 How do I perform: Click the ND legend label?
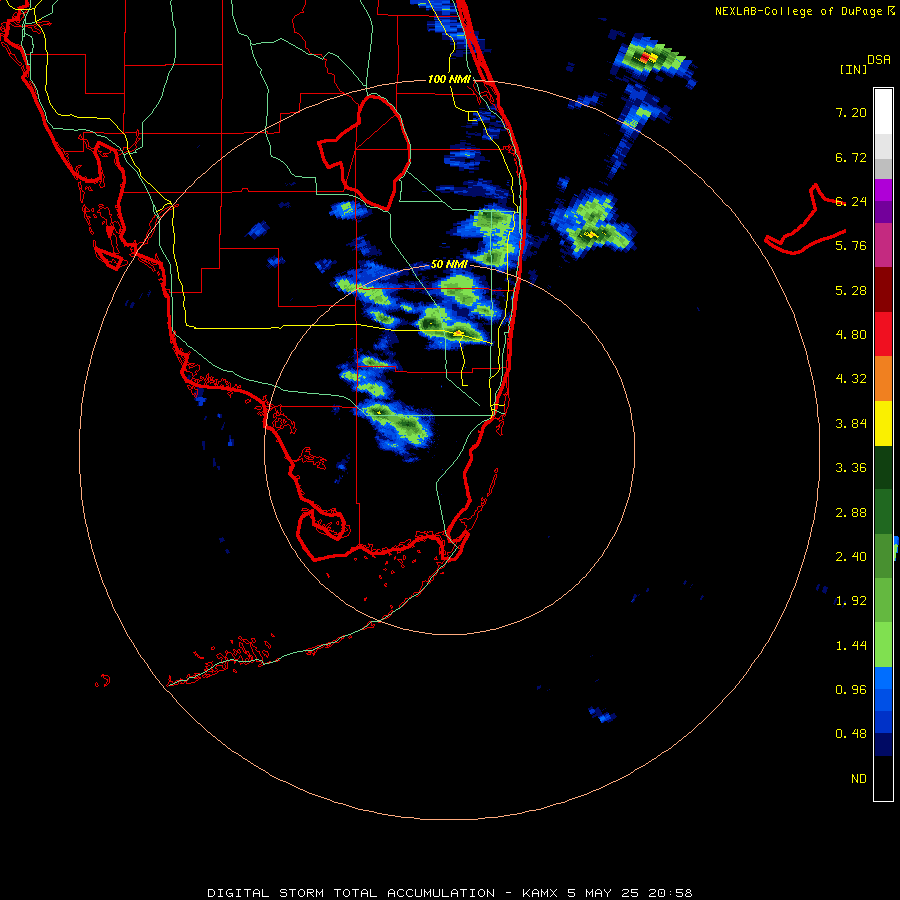coord(859,779)
